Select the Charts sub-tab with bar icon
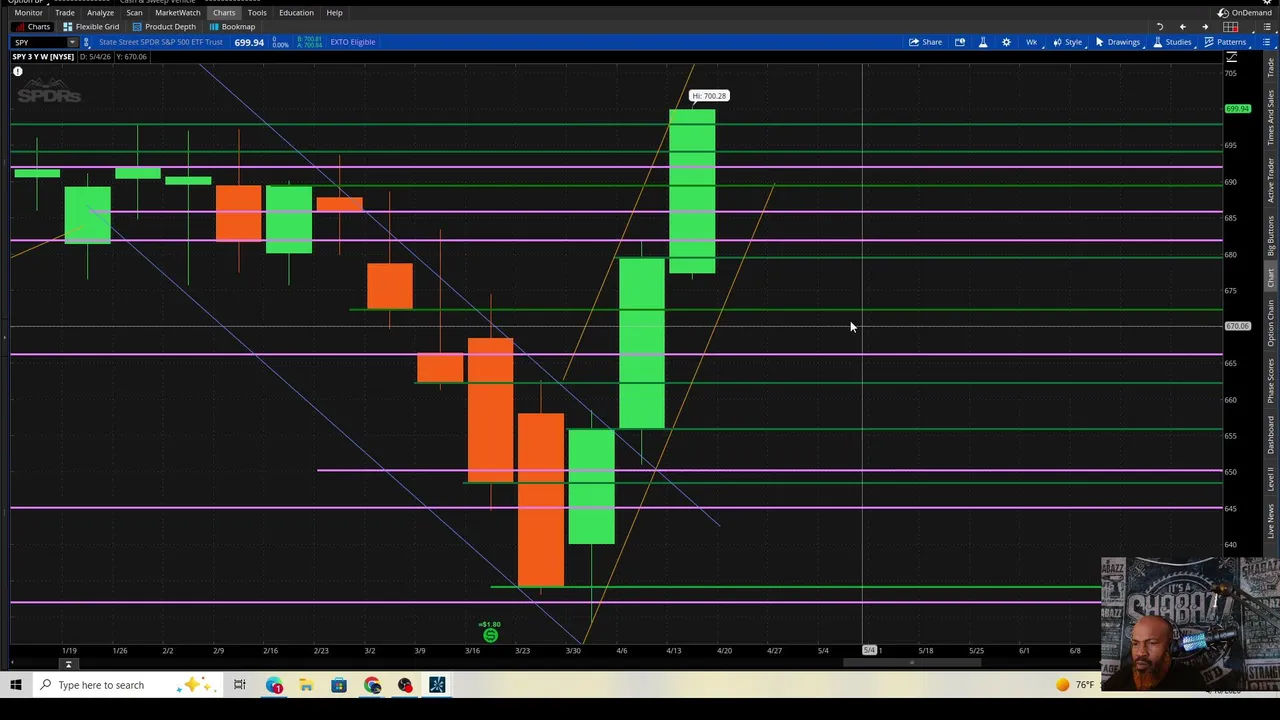This screenshot has height=720, width=1280. click(x=33, y=27)
